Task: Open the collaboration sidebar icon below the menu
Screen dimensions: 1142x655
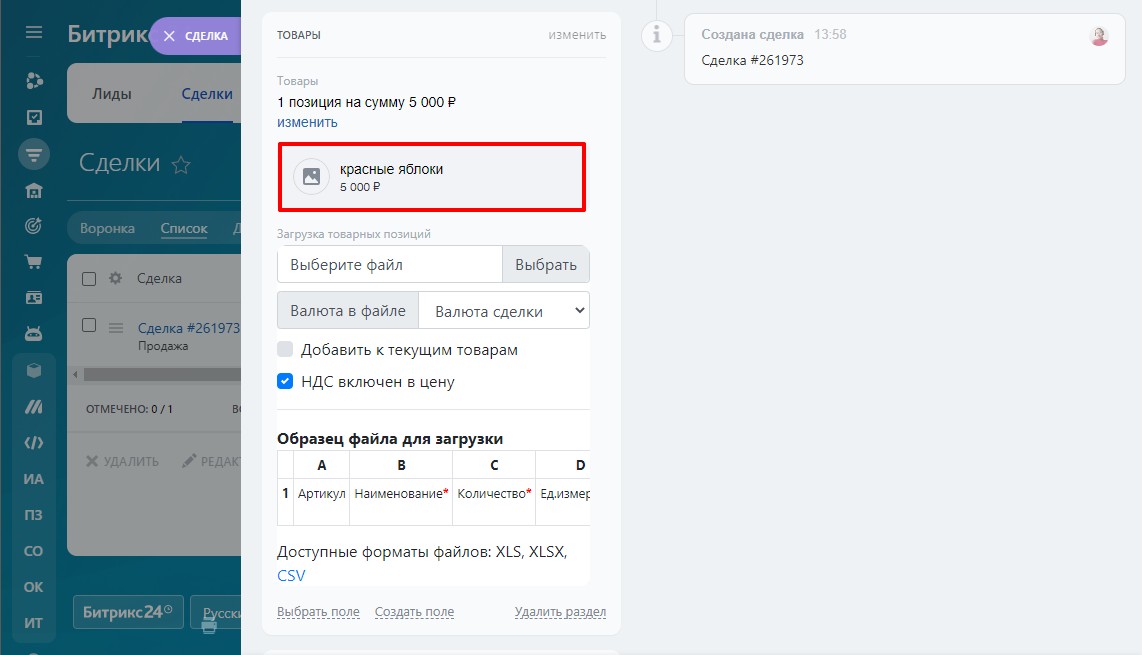Action: pos(34,81)
